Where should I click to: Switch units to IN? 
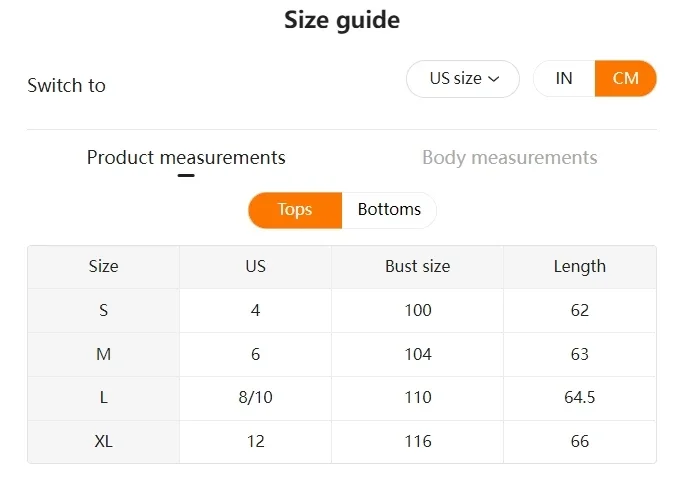pyautogui.click(x=564, y=79)
